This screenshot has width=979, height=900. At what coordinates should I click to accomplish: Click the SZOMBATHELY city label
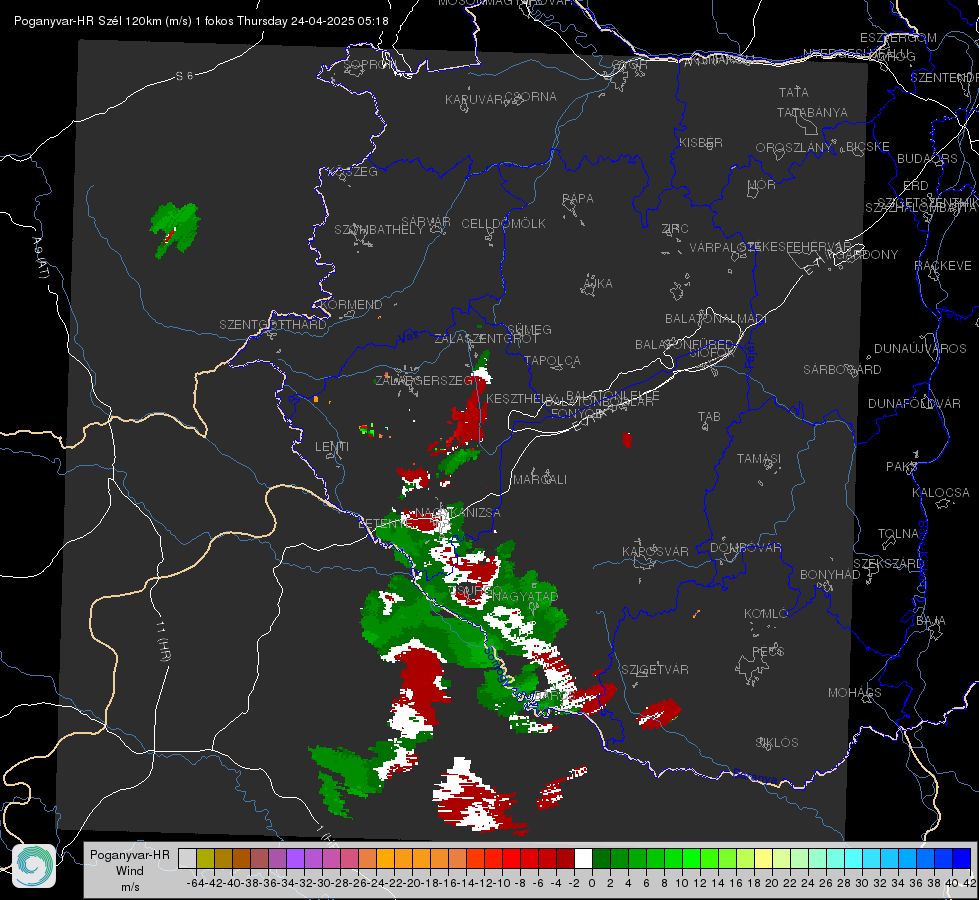click(379, 230)
